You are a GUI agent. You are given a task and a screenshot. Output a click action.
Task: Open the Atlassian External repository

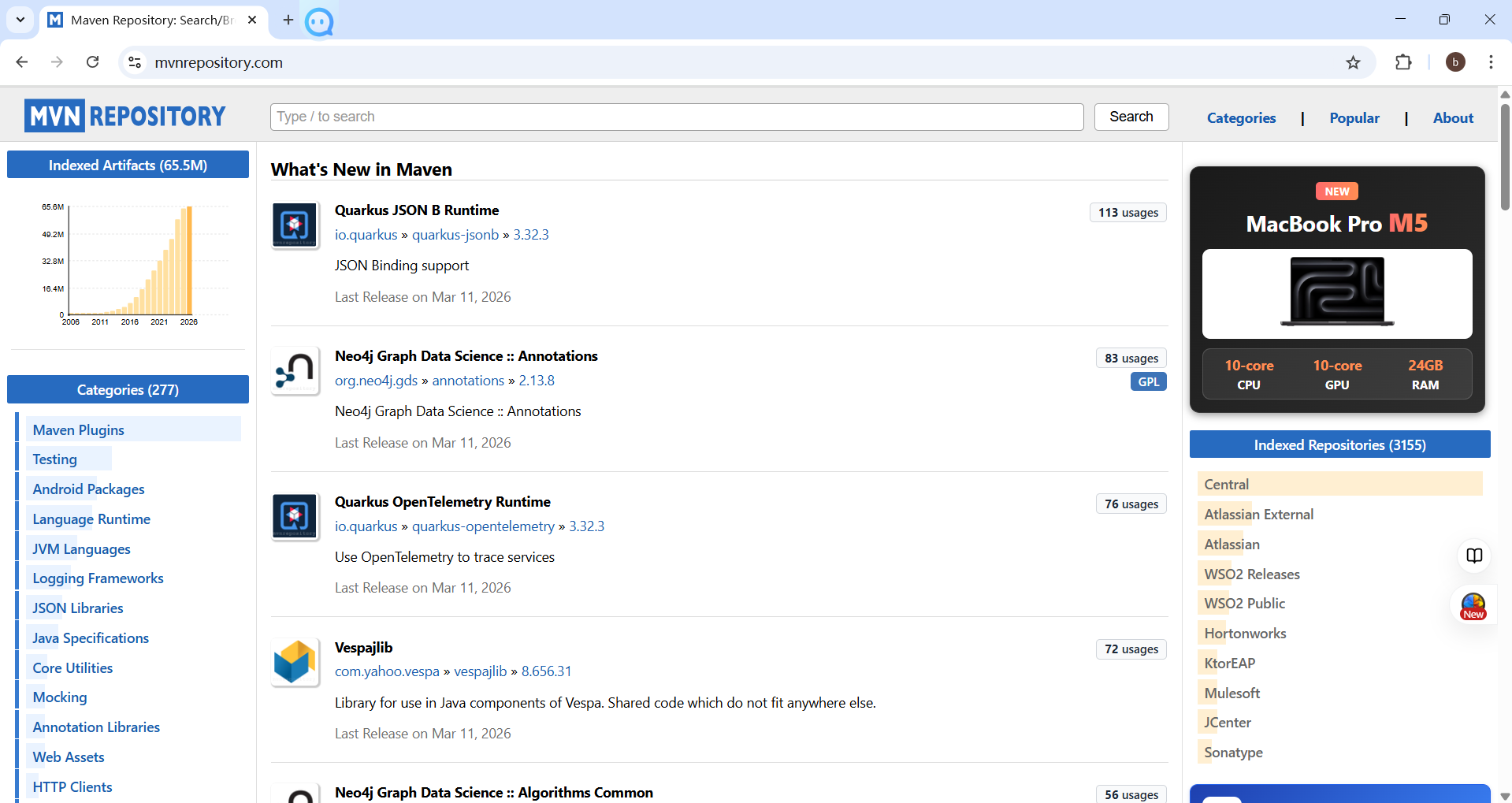click(1259, 515)
